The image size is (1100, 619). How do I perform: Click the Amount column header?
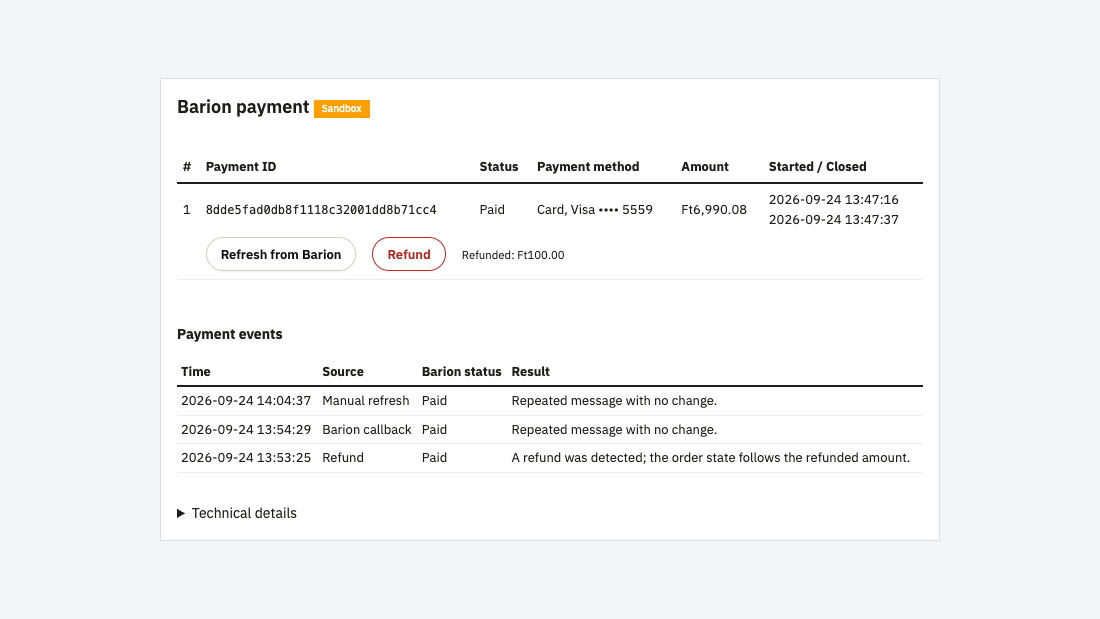tap(704, 166)
